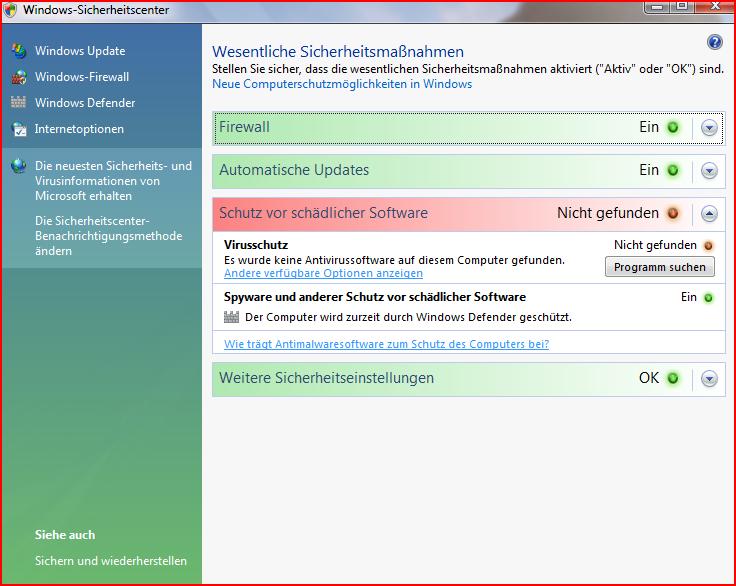The height and width of the screenshot is (586, 736).
Task: Click the Internetoptionen icon
Action: [19, 129]
